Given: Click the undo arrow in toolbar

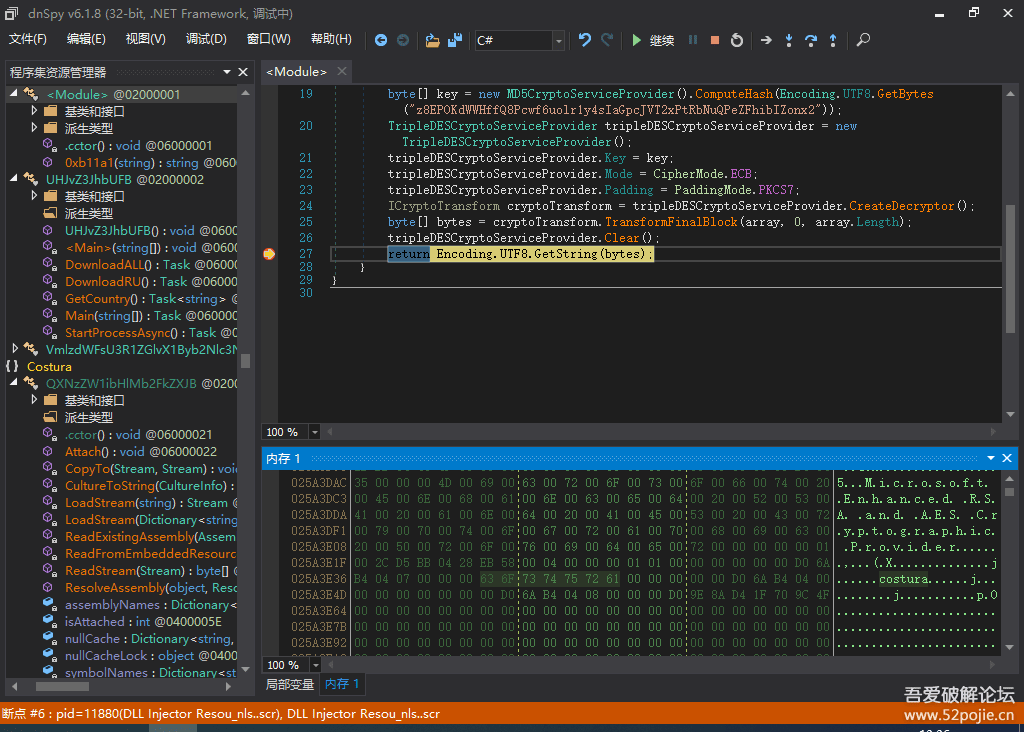Looking at the screenshot, I should click(585, 40).
